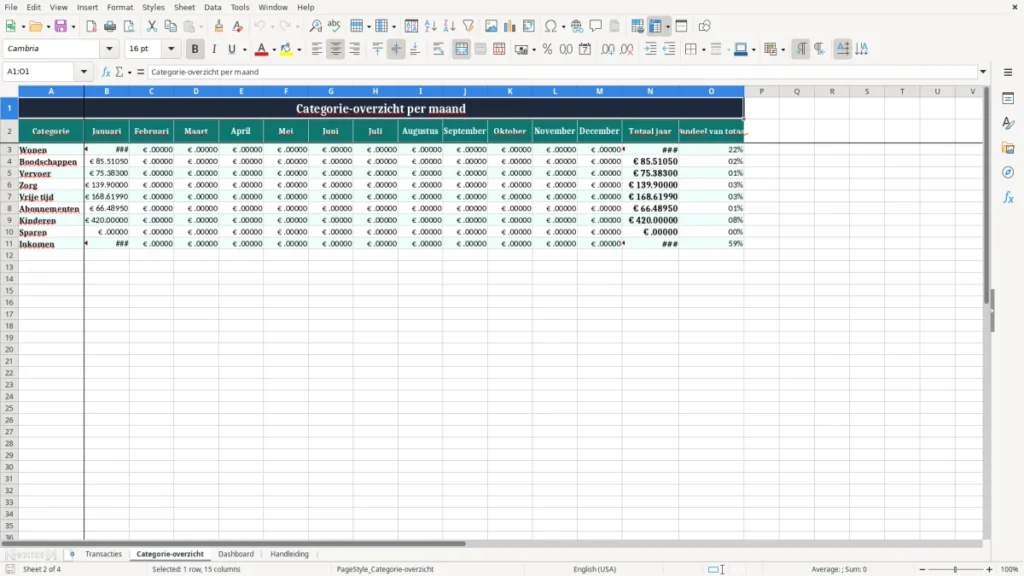Align cell text right

click(355, 49)
